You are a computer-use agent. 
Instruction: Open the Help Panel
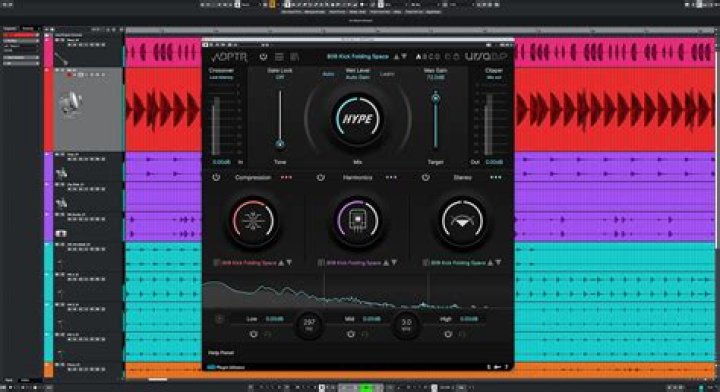click(x=221, y=353)
